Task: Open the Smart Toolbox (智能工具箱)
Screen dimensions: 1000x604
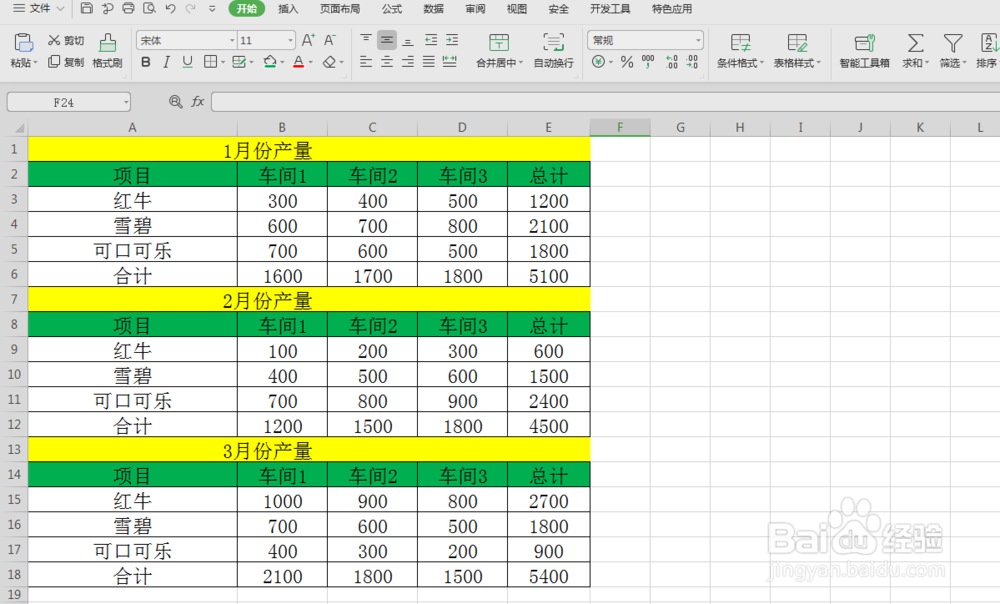Action: click(x=864, y=51)
